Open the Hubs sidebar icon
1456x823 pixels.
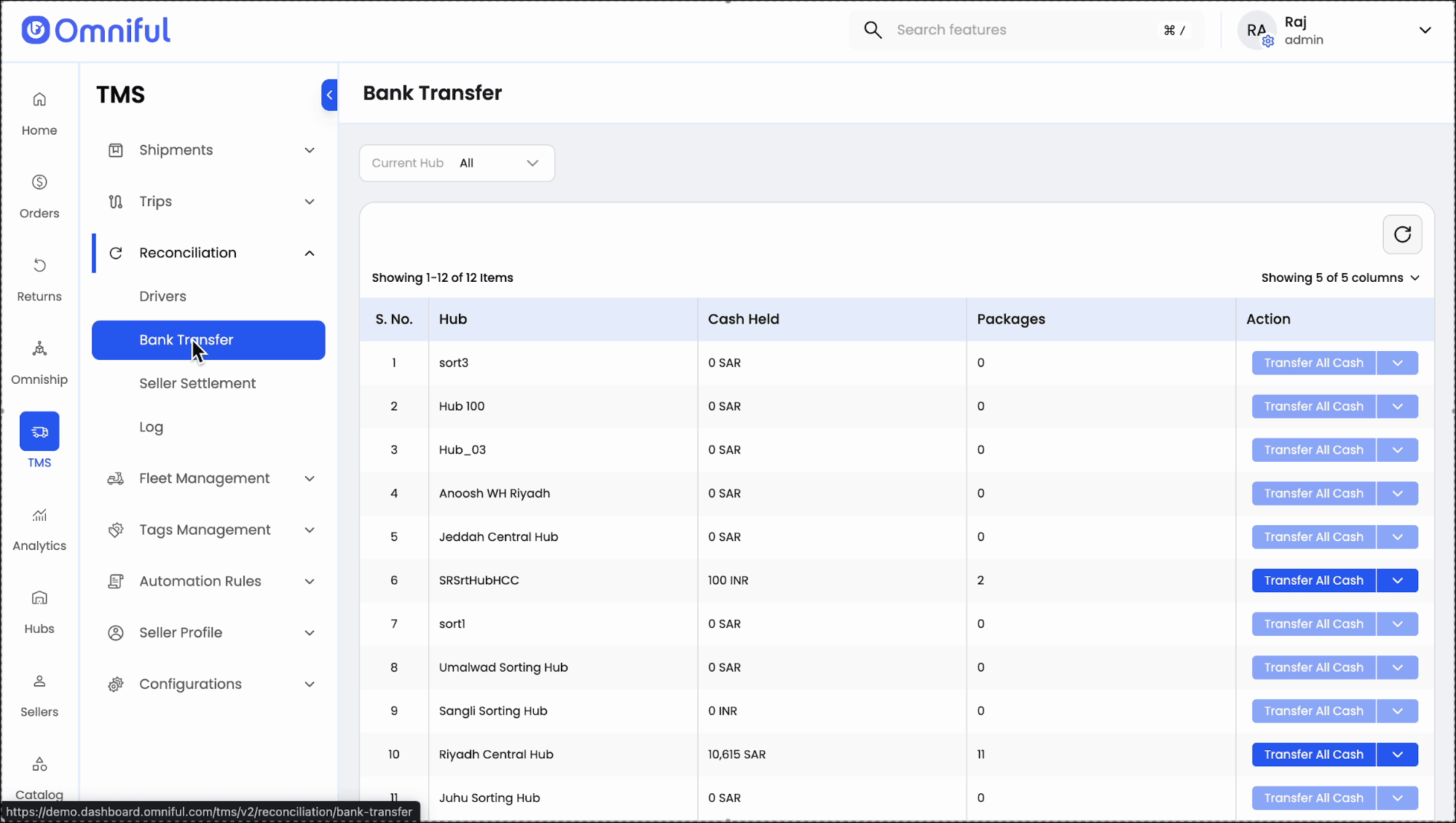pos(39,599)
